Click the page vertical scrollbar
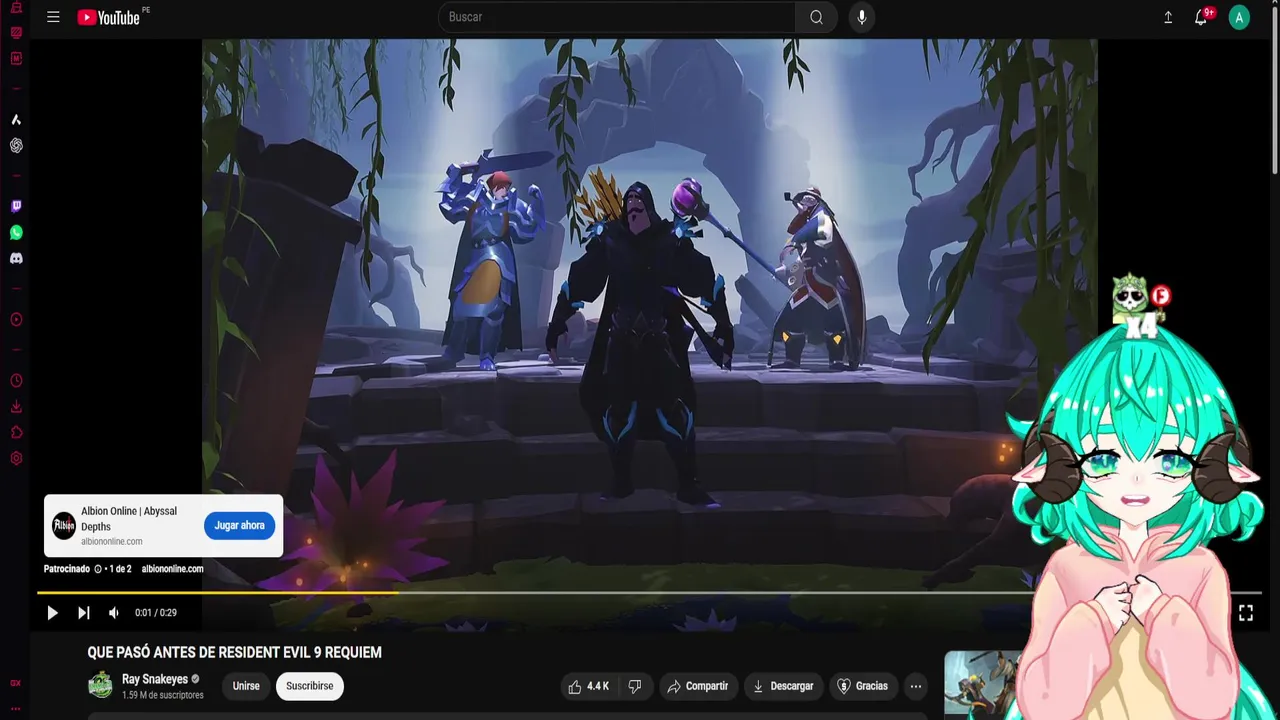1280x720 pixels. click(1274, 90)
